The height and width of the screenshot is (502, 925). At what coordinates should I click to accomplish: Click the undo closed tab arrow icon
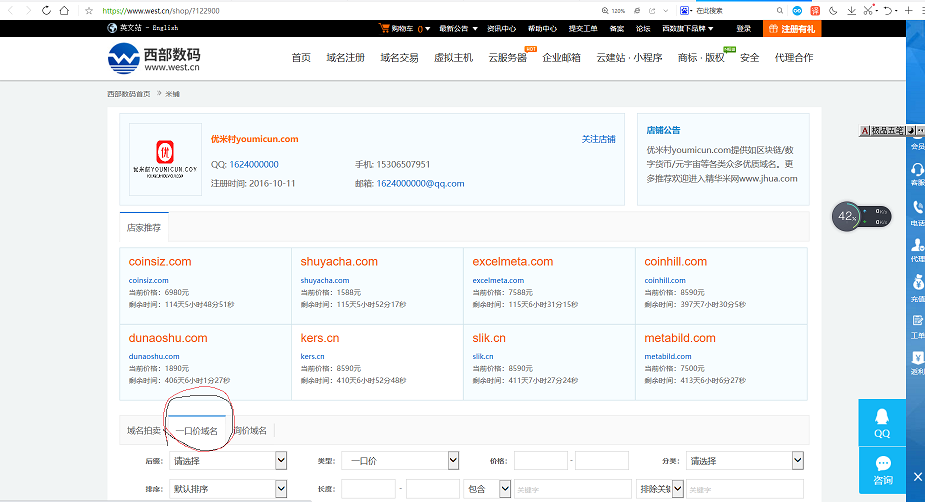click(x=887, y=11)
